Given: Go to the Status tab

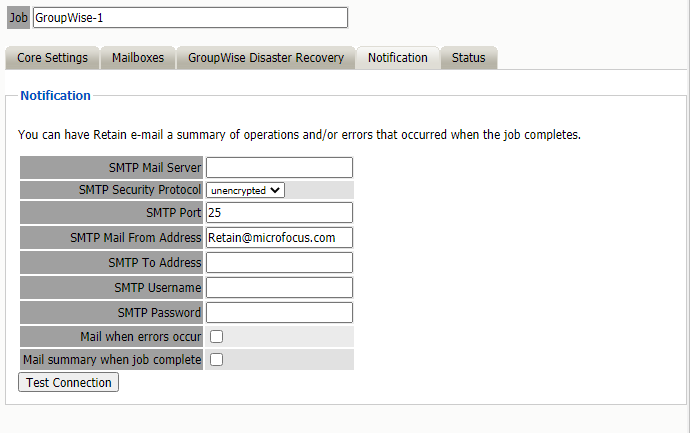Looking at the screenshot, I should [x=468, y=58].
